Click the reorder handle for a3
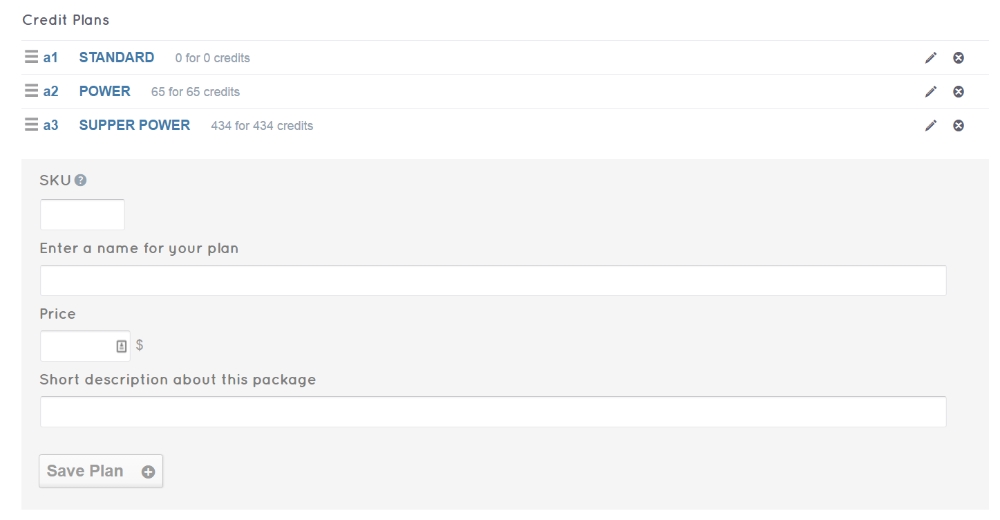This screenshot has width=1000, height=520. 31,125
